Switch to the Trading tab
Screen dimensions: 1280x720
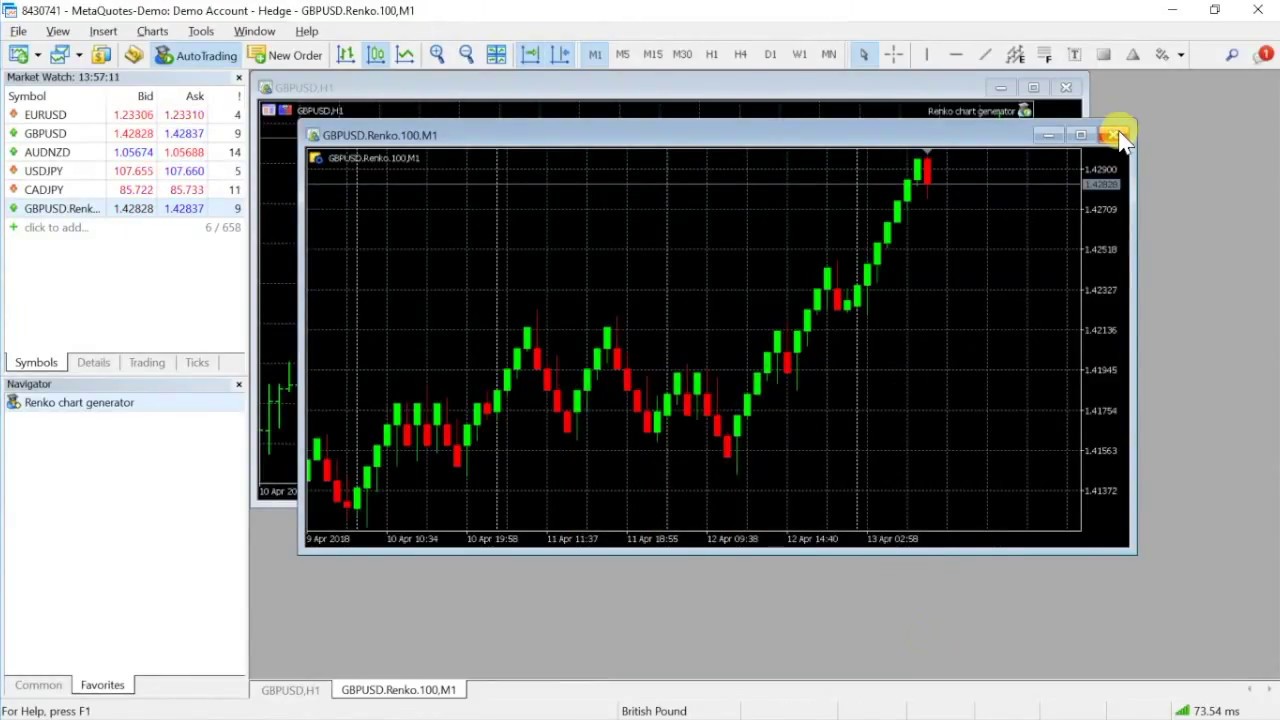pos(146,363)
